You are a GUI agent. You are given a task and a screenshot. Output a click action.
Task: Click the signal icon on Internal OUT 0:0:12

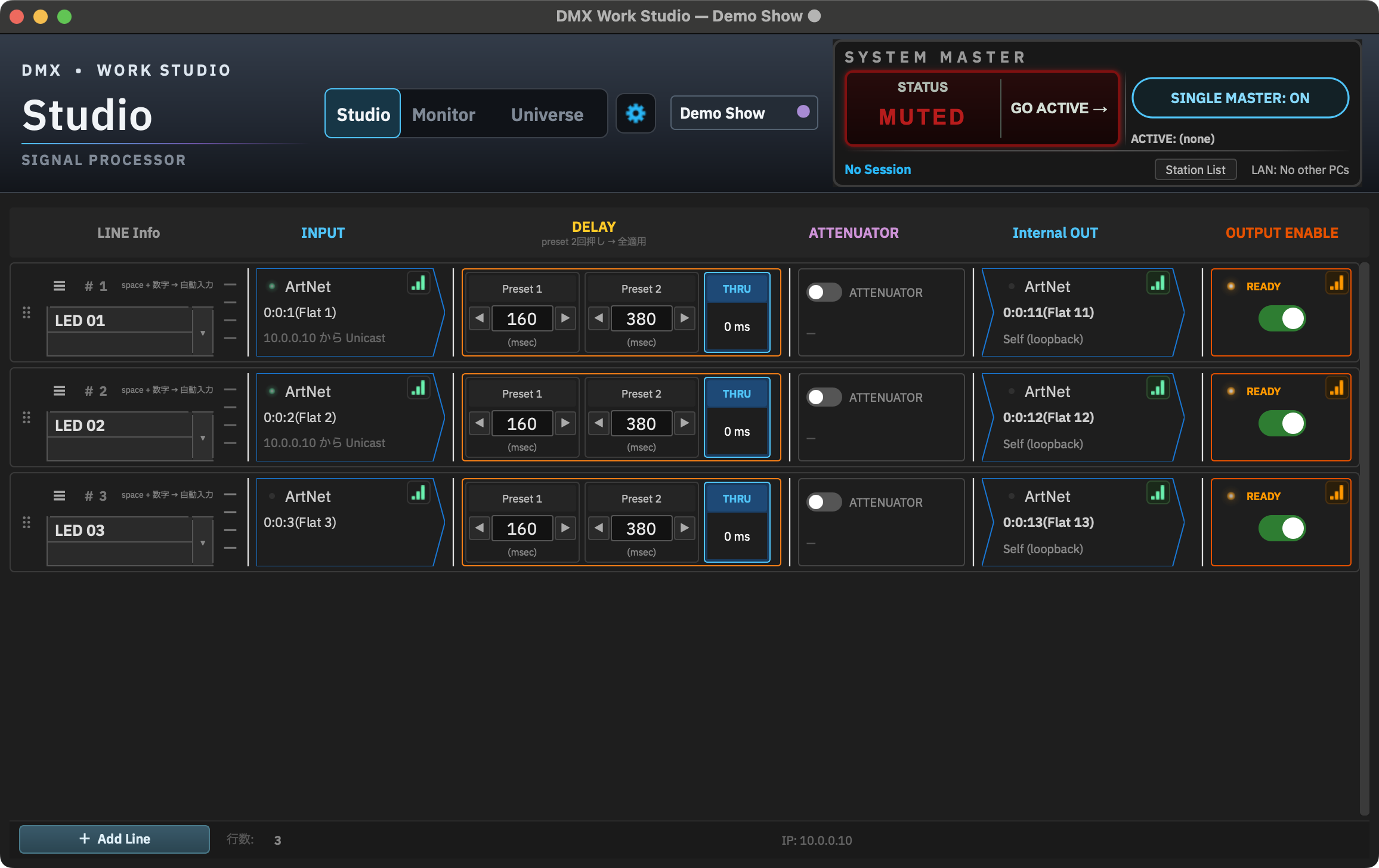1158,388
